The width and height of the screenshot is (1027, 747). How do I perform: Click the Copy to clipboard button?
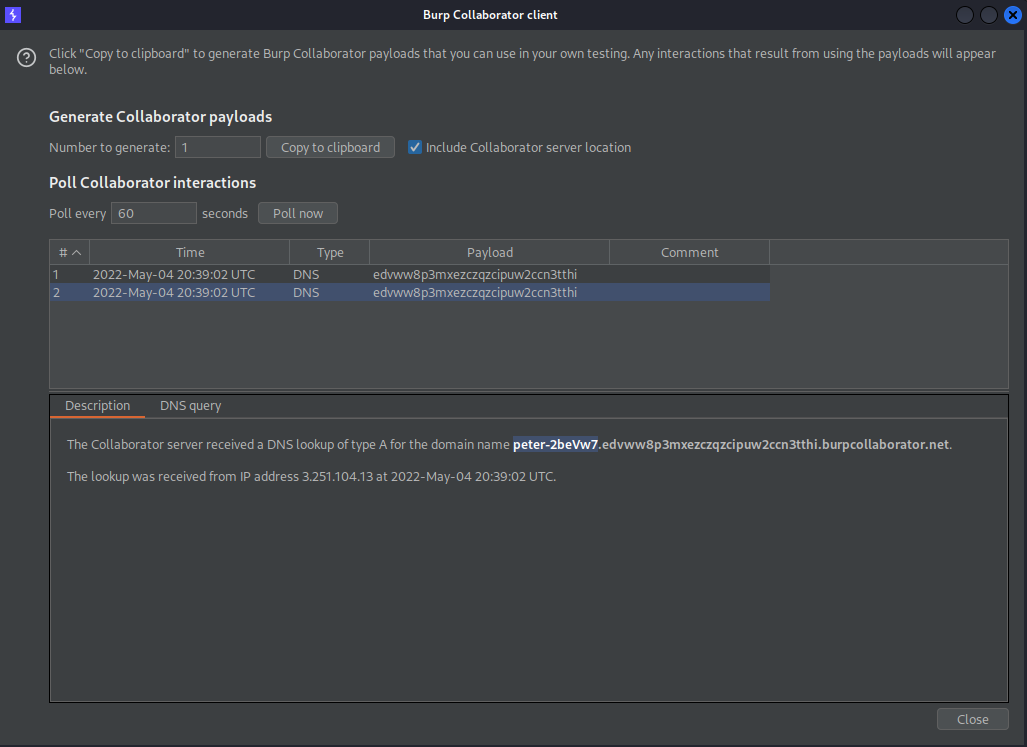330,147
